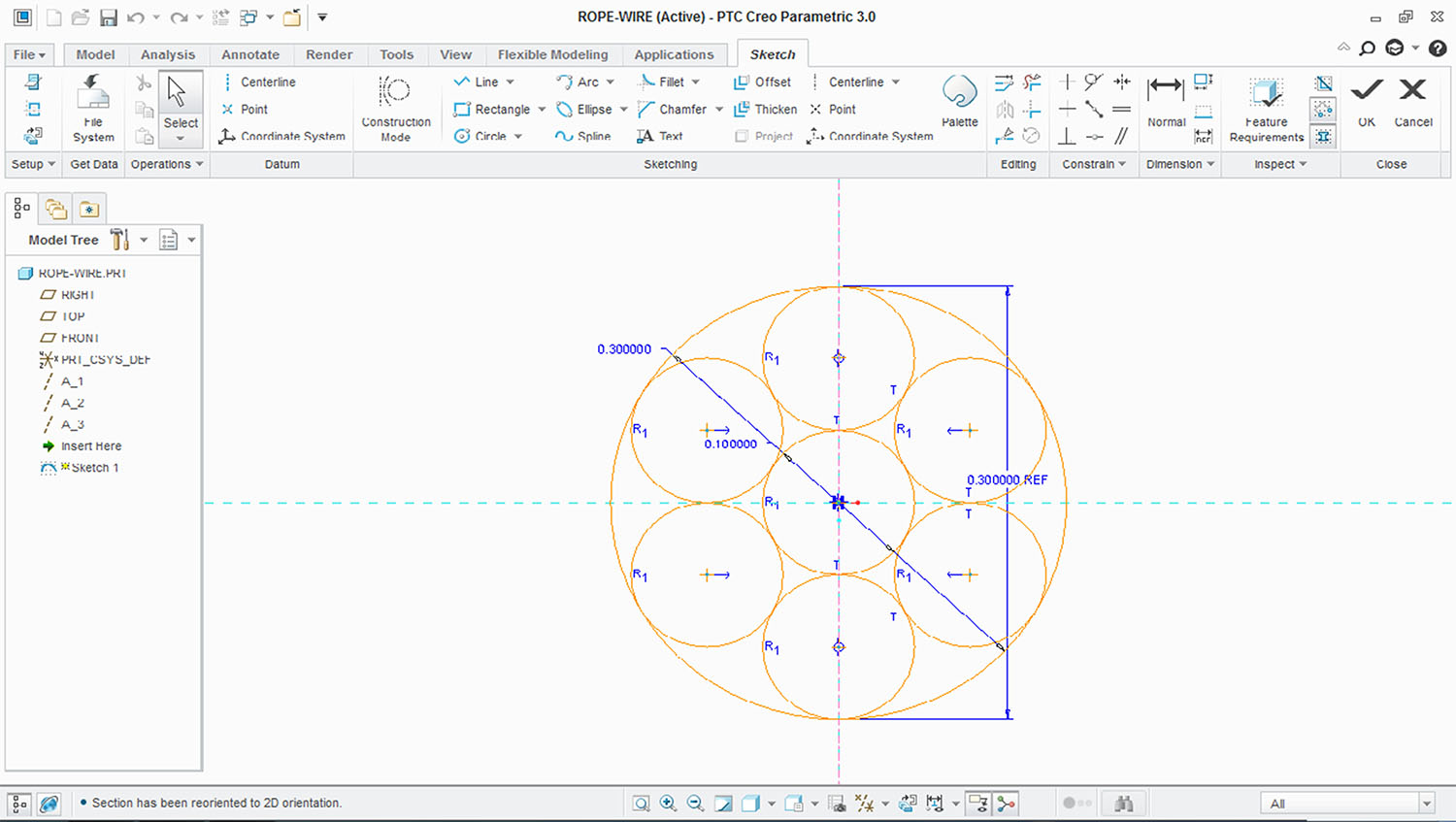This screenshot has width=1456, height=822.
Task: Switch to the Analysis tab
Action: point(168,54)
